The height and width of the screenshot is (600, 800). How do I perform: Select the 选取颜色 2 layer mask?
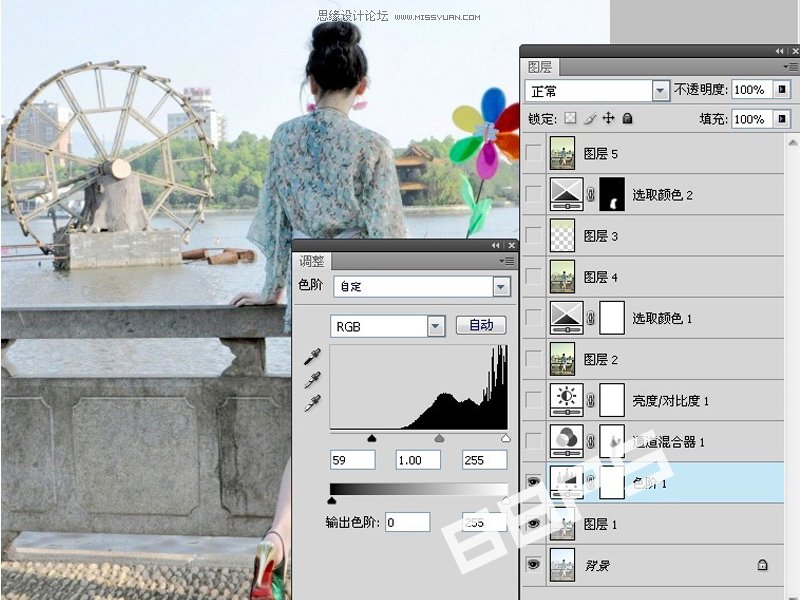pos(612,194)
